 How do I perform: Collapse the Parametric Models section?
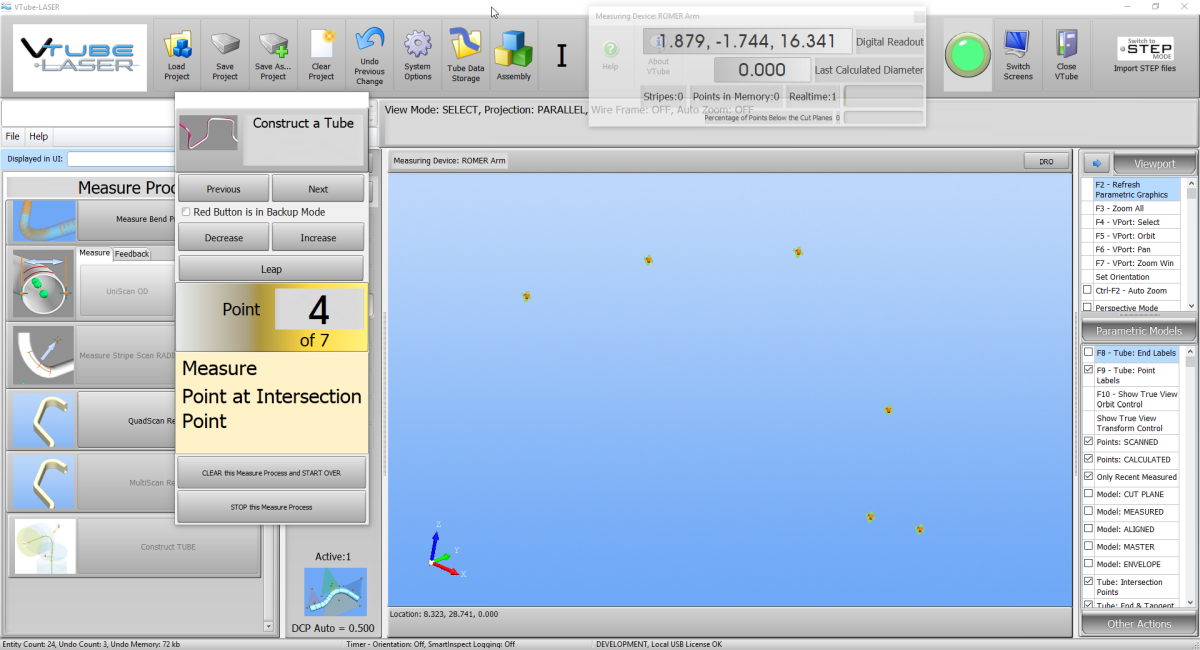point(1138,331)
